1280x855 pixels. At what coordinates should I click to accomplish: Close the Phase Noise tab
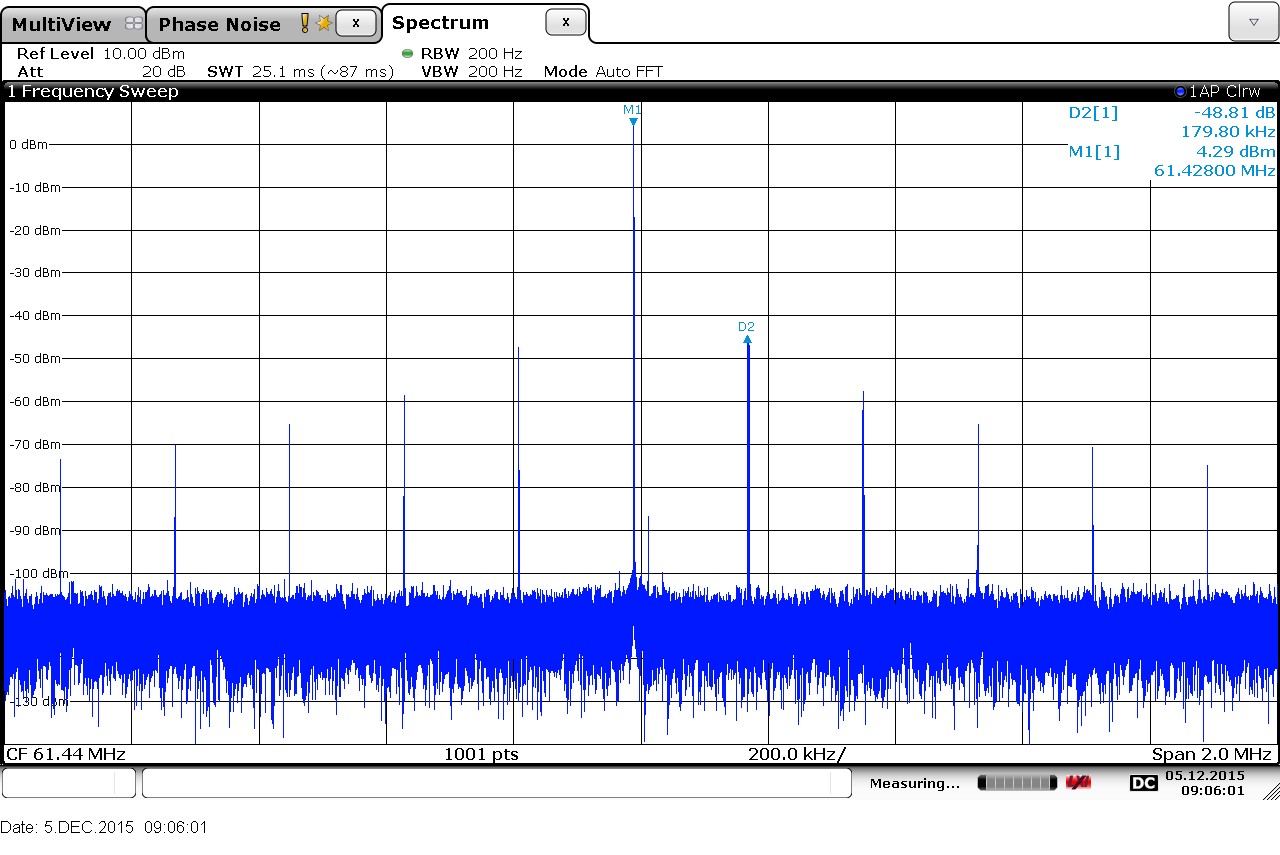tap(356, 23)
